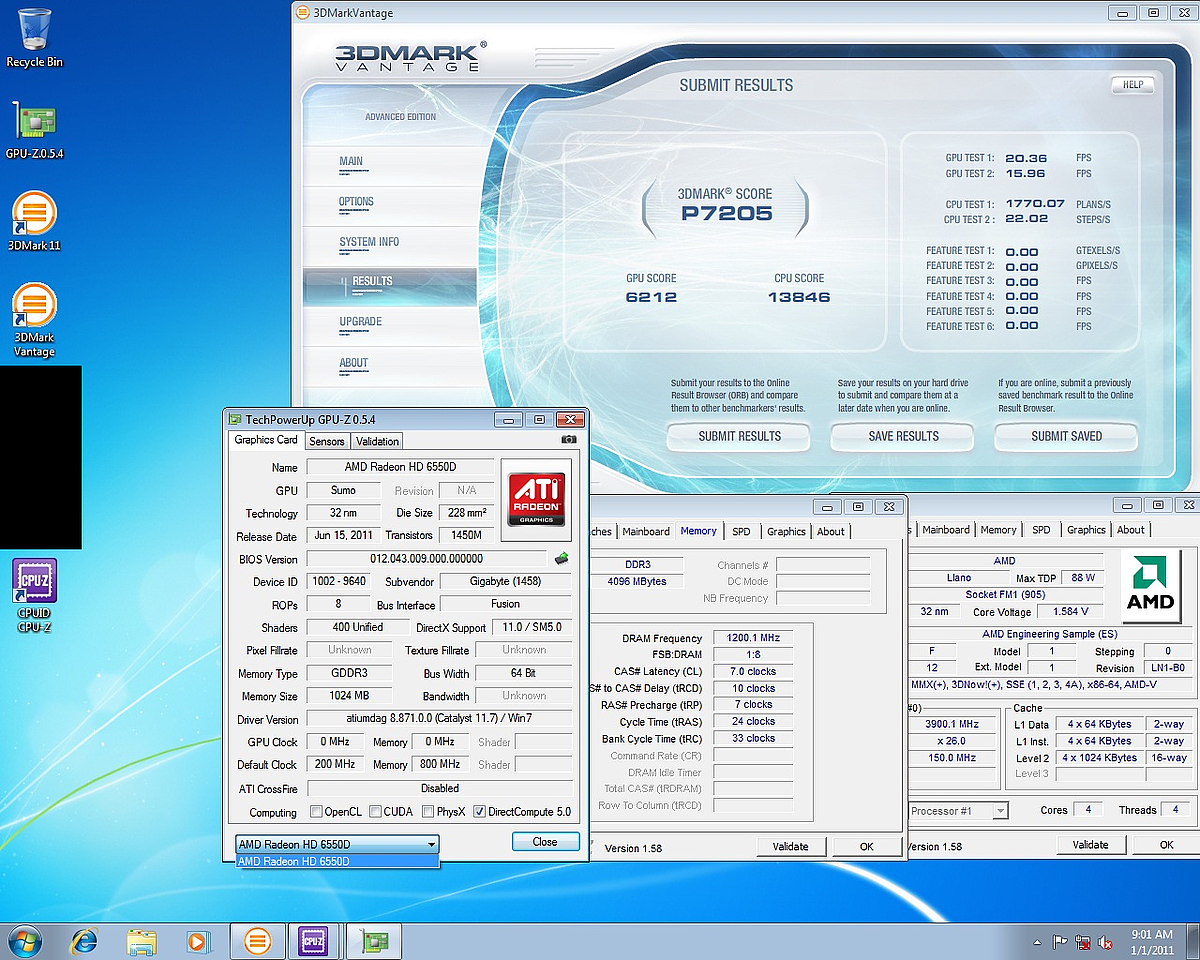Screen dimensions: 1200x960
Task: Click the GPU score value 6212
Action: click(652, 297)
